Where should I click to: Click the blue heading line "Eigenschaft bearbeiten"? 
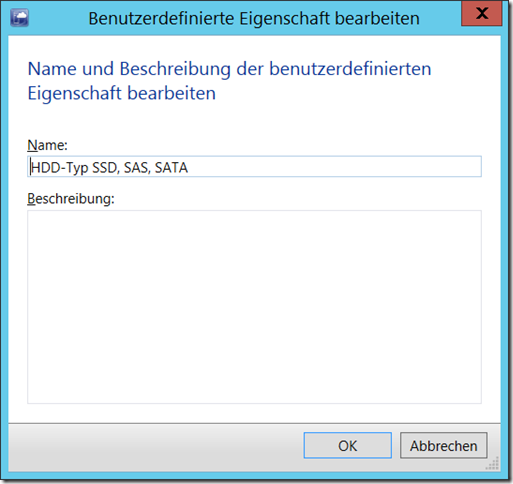122,93
